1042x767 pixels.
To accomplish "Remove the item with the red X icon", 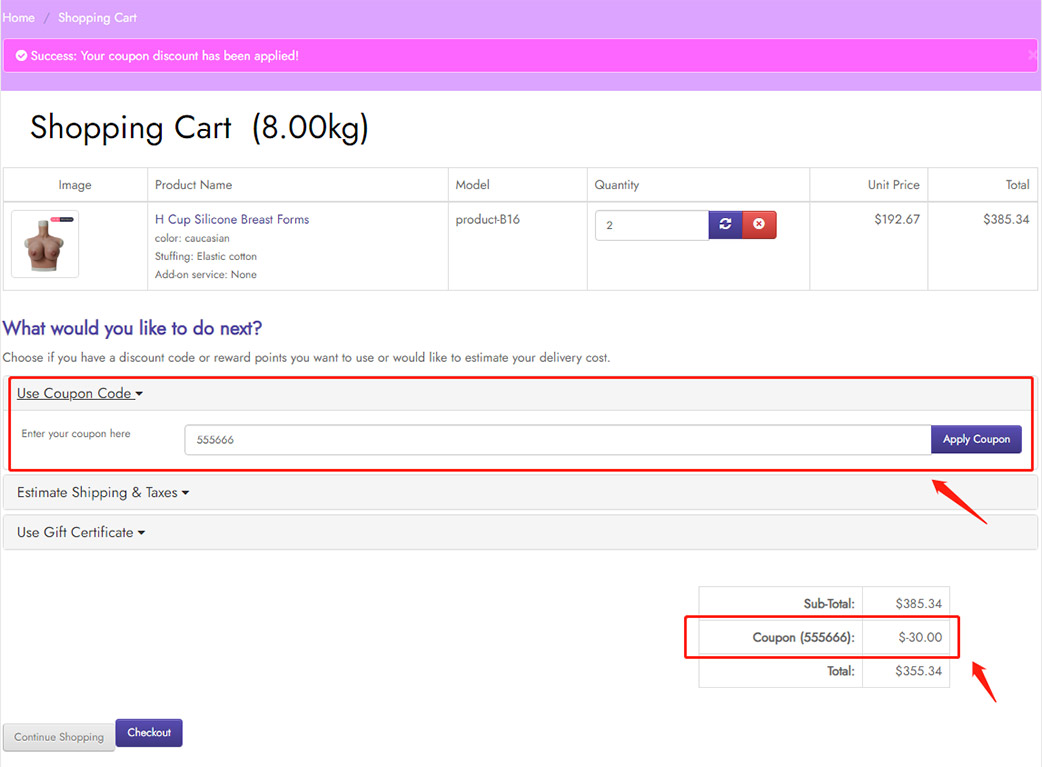I will click(759, 225).
